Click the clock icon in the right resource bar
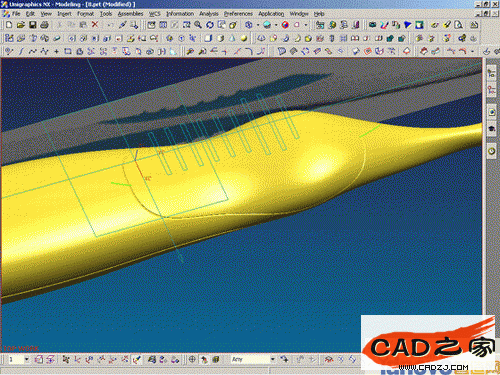500x375 pixels. tap(492, 151)
